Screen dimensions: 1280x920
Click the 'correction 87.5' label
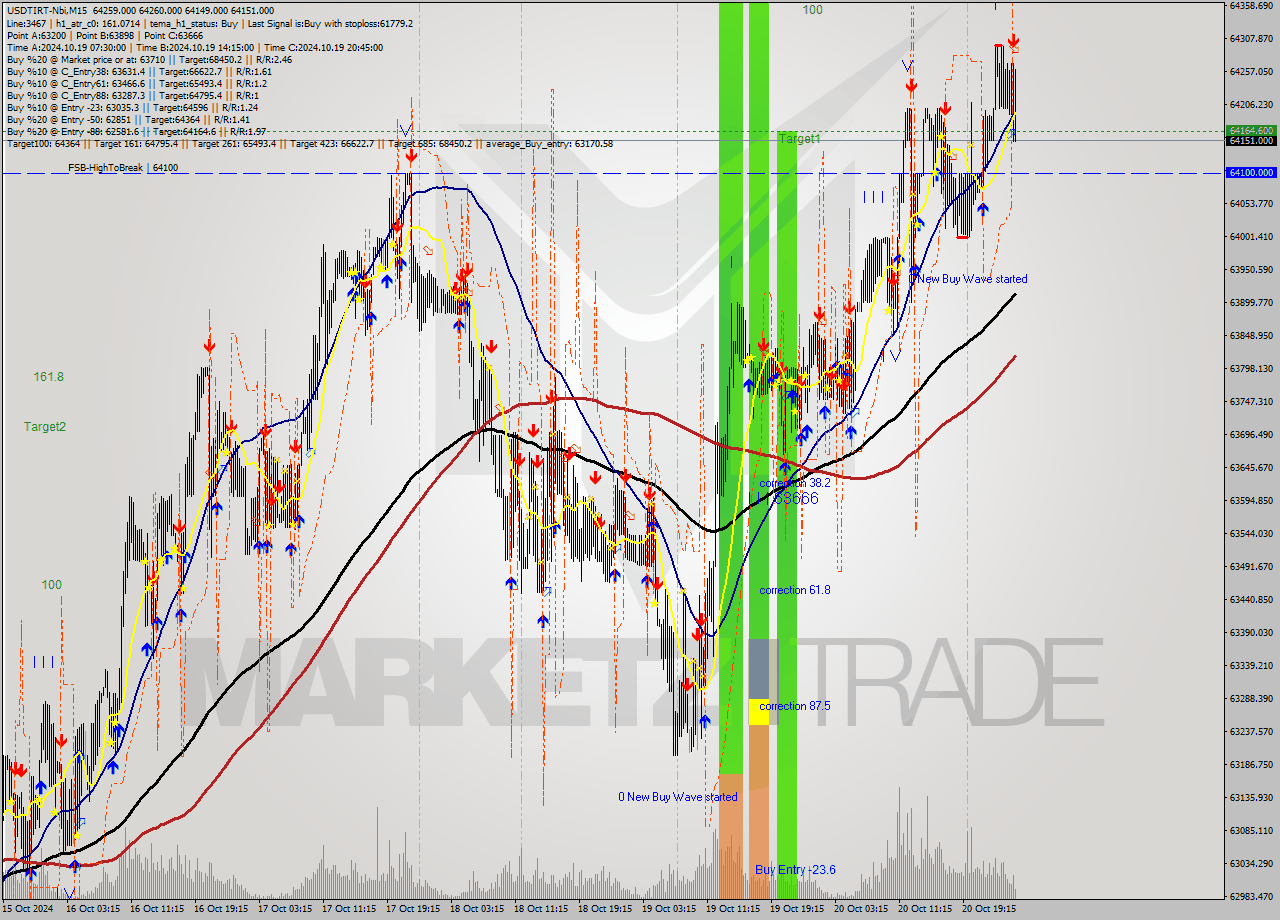795,706
